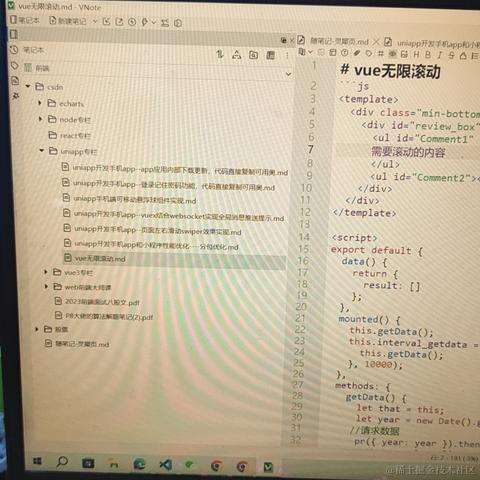The height and width of the screenshot is (480, 480).
Task: Open Windows search from the taskbar
Action: click(62, 462)
